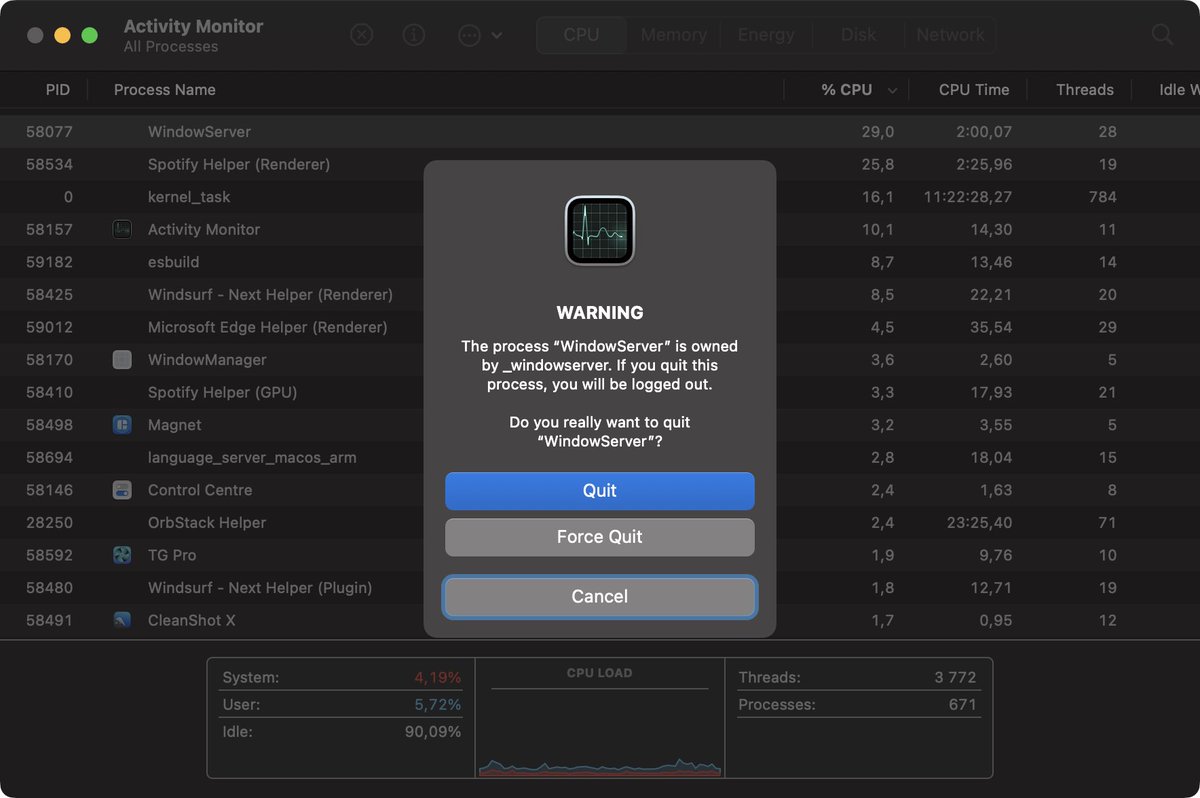
Task: Switch to the Energy tab
Action: tap(766, 35)
